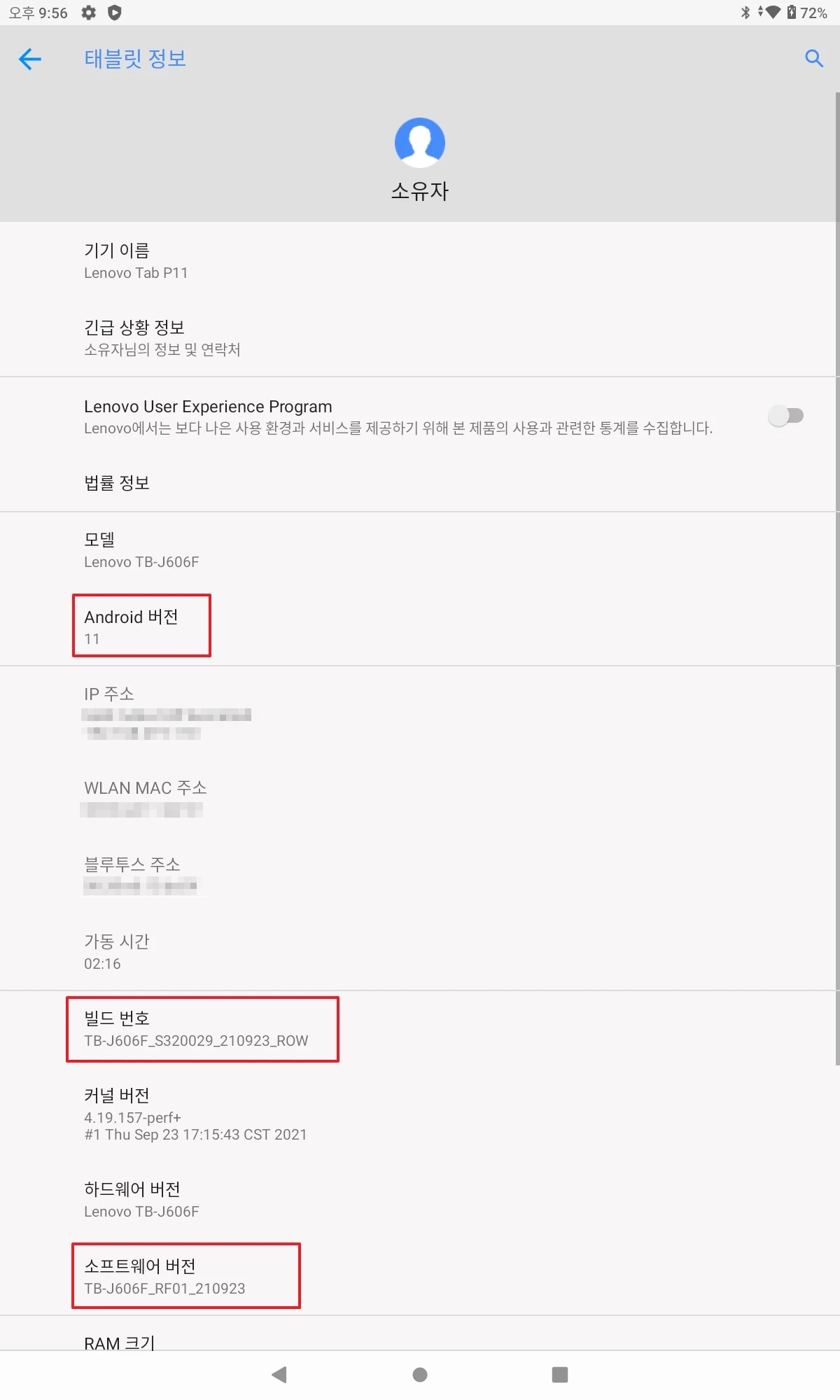Open 긴급 상황 정보 entry

420,338
